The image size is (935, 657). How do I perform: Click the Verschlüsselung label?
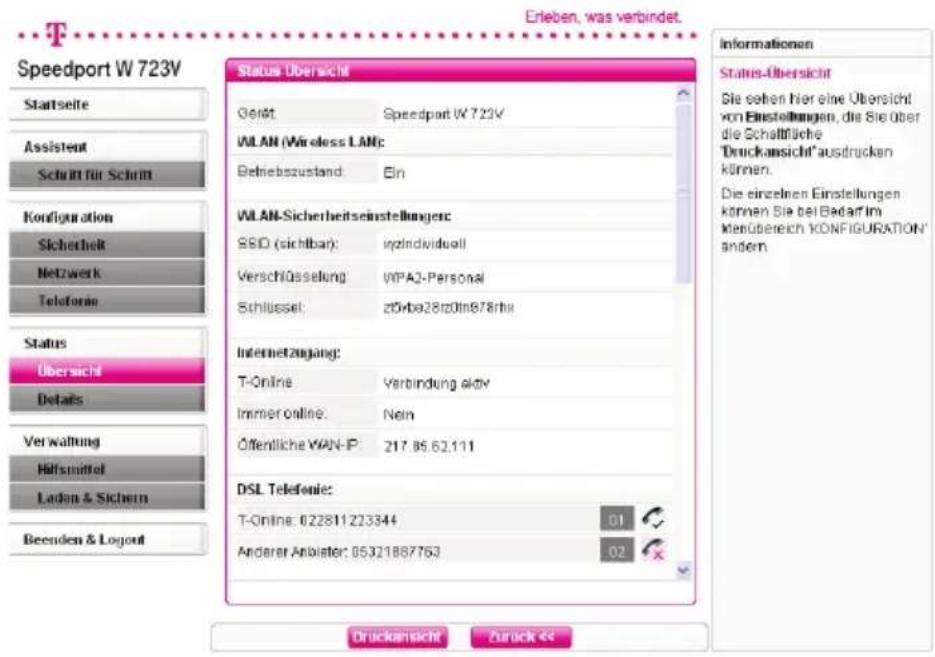pyautogui.click(x=292, y=277)
